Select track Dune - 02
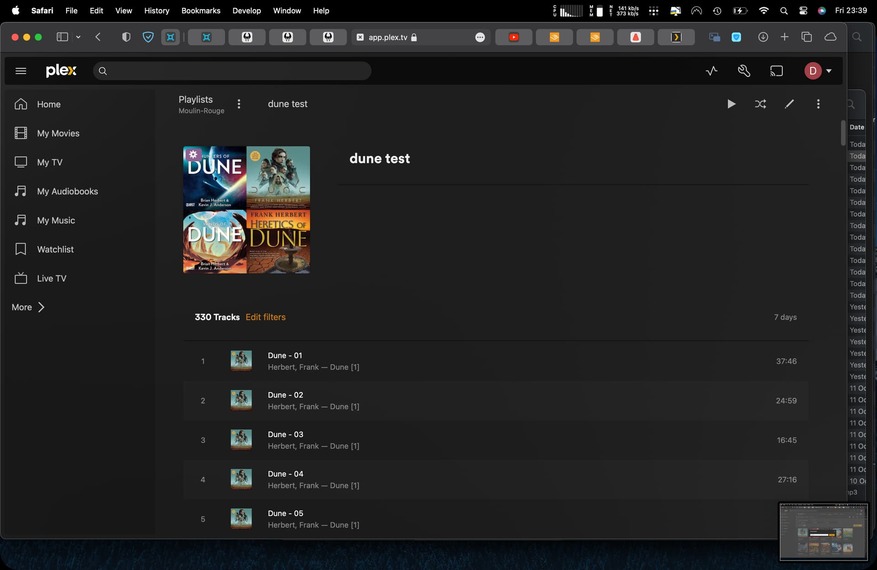The width and height of the screenshot is (877, 570). [496, 401]
